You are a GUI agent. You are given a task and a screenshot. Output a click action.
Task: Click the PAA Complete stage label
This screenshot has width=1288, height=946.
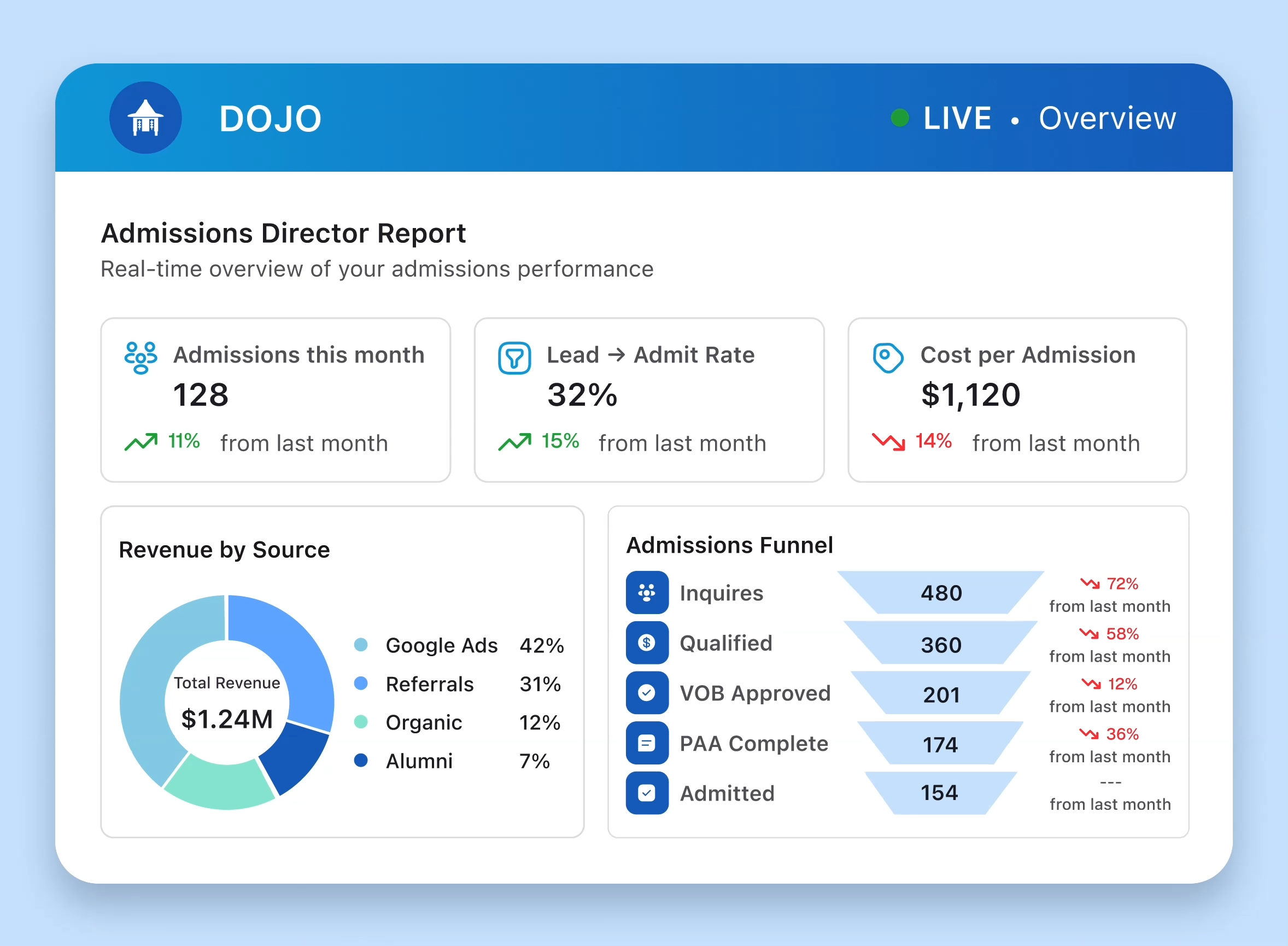(x=754, y=743)
